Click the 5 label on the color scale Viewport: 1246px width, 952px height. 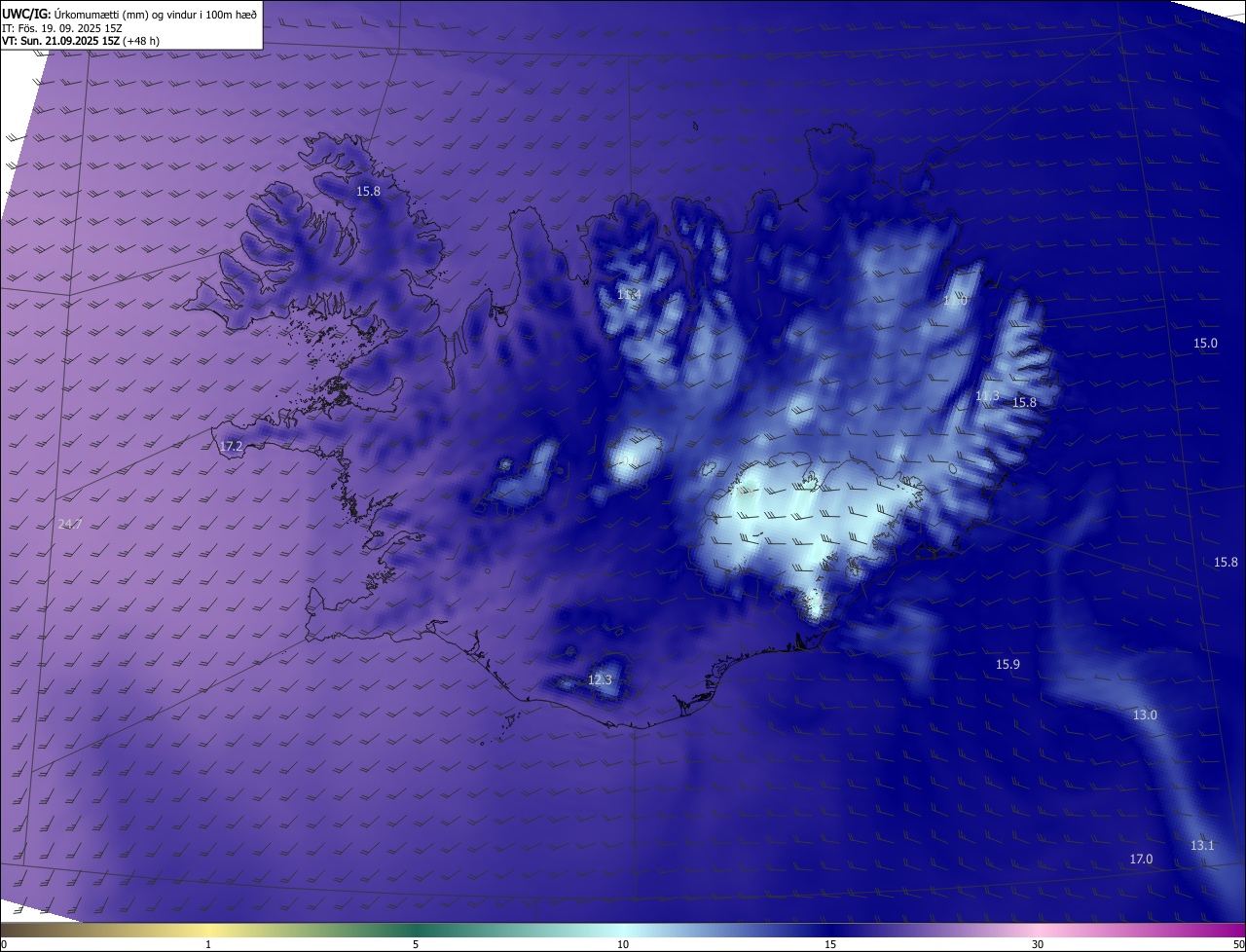[416, 944]
